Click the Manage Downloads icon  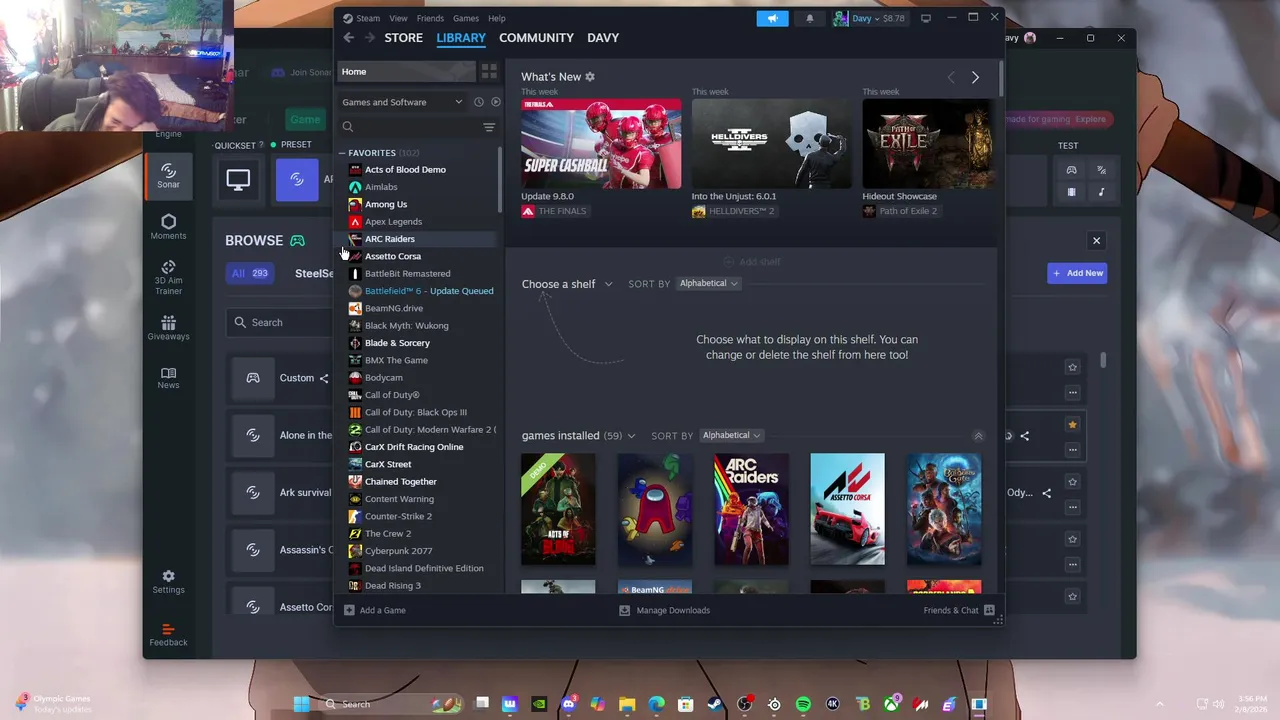pos(625,610)
